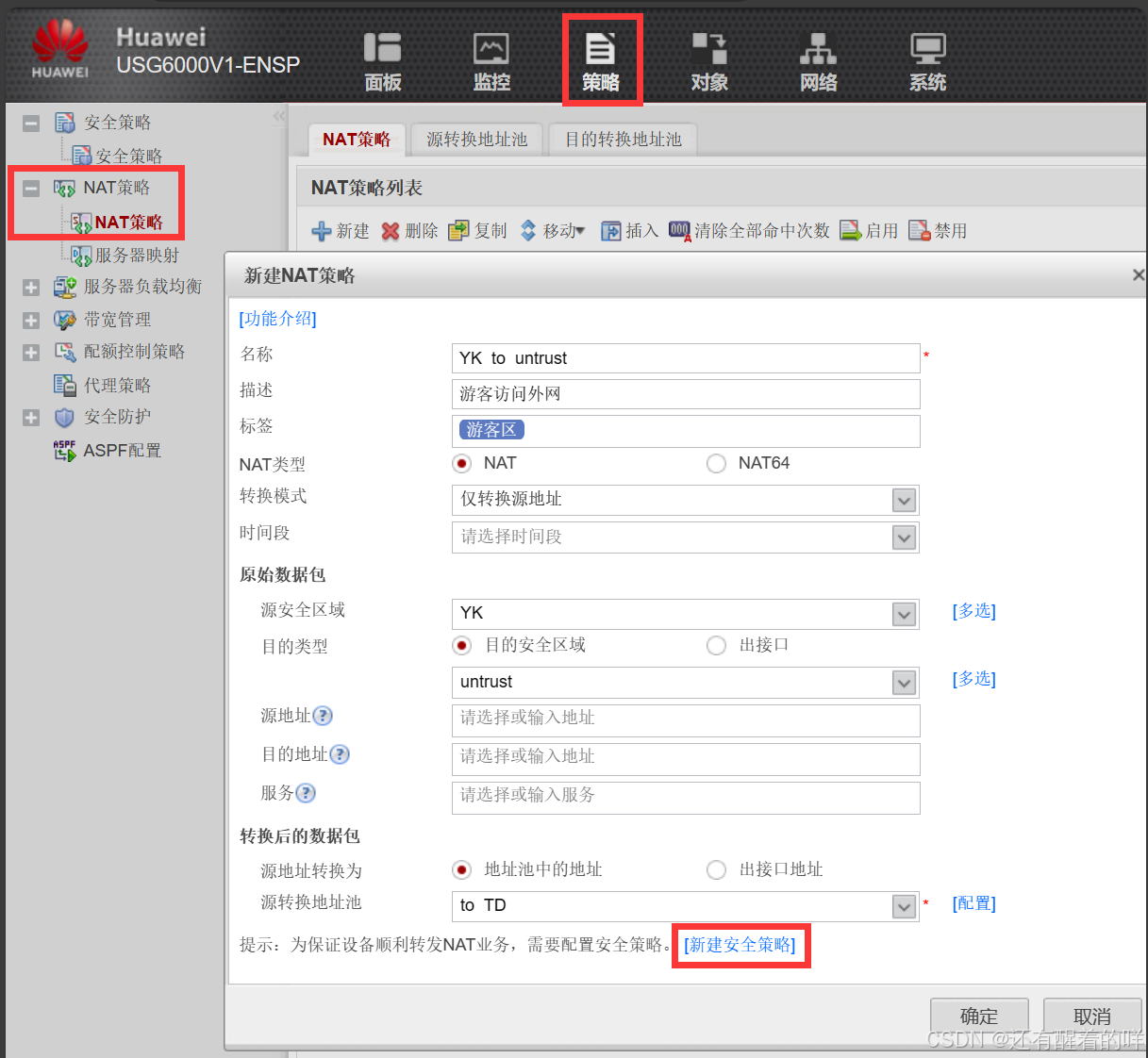The image size is (1148, 1058).
Task: Select the NAT64 radio button
Action: [716, 463]
